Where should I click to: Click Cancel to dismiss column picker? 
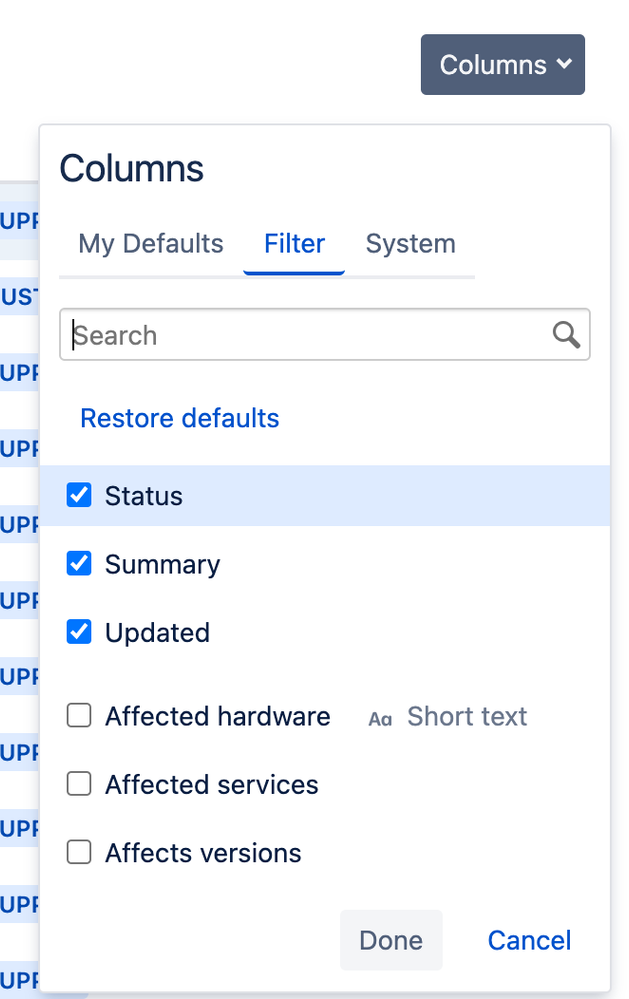click(530, 940)
